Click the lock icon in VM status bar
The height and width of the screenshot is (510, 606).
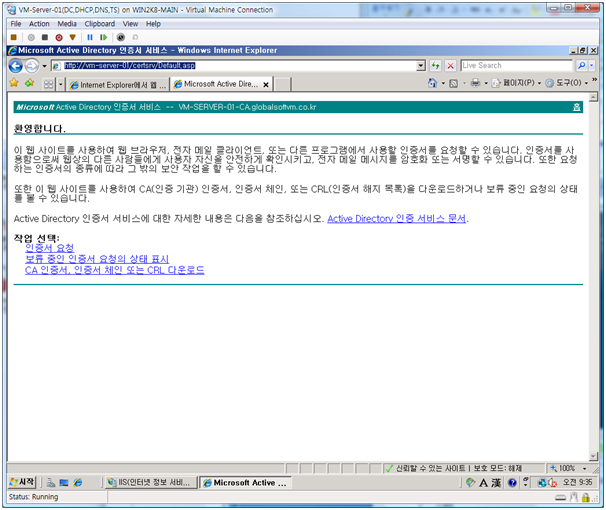pos(586,497)
